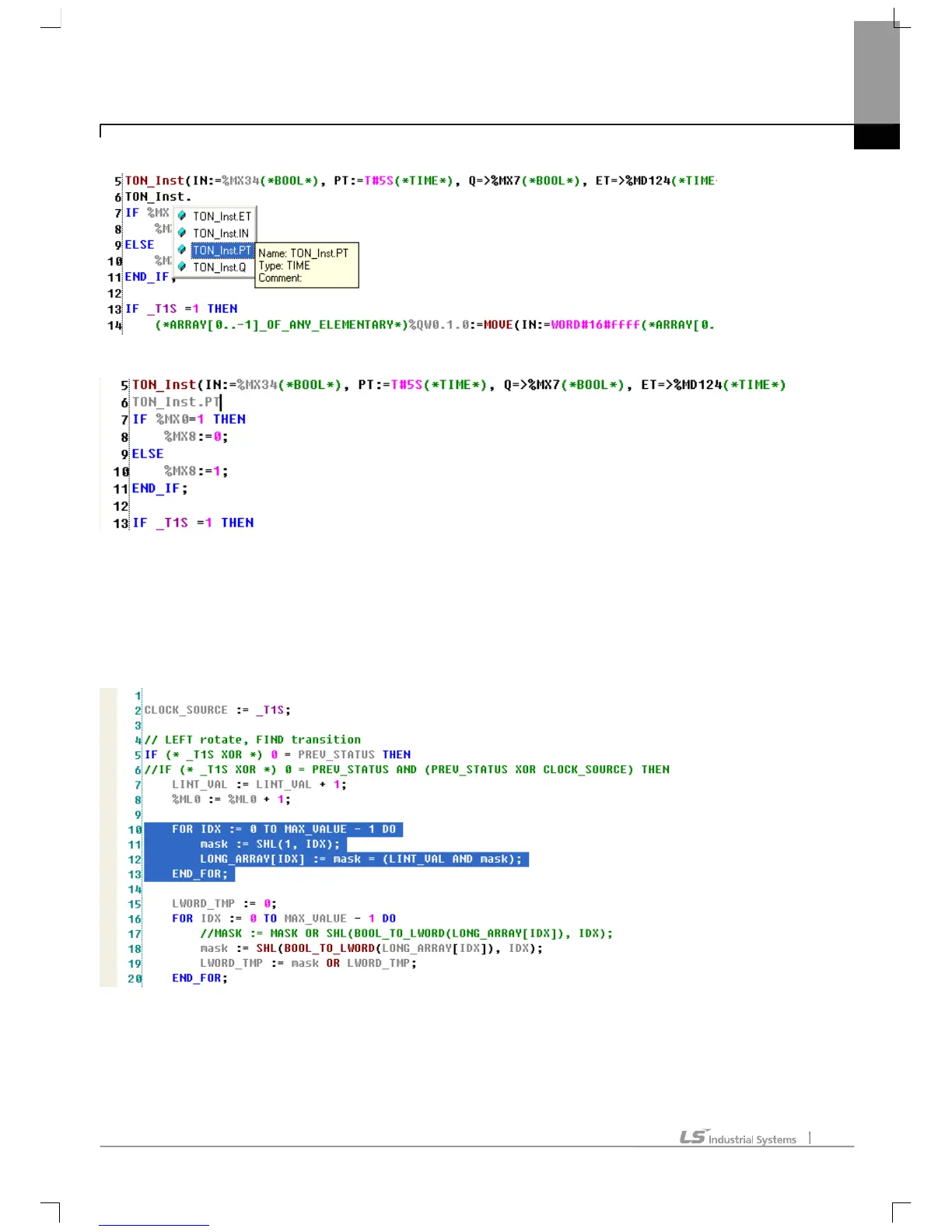Click 'LWORD_TMP := 0;' line
The image size is (952, 1232).
(x=225, y=904)
